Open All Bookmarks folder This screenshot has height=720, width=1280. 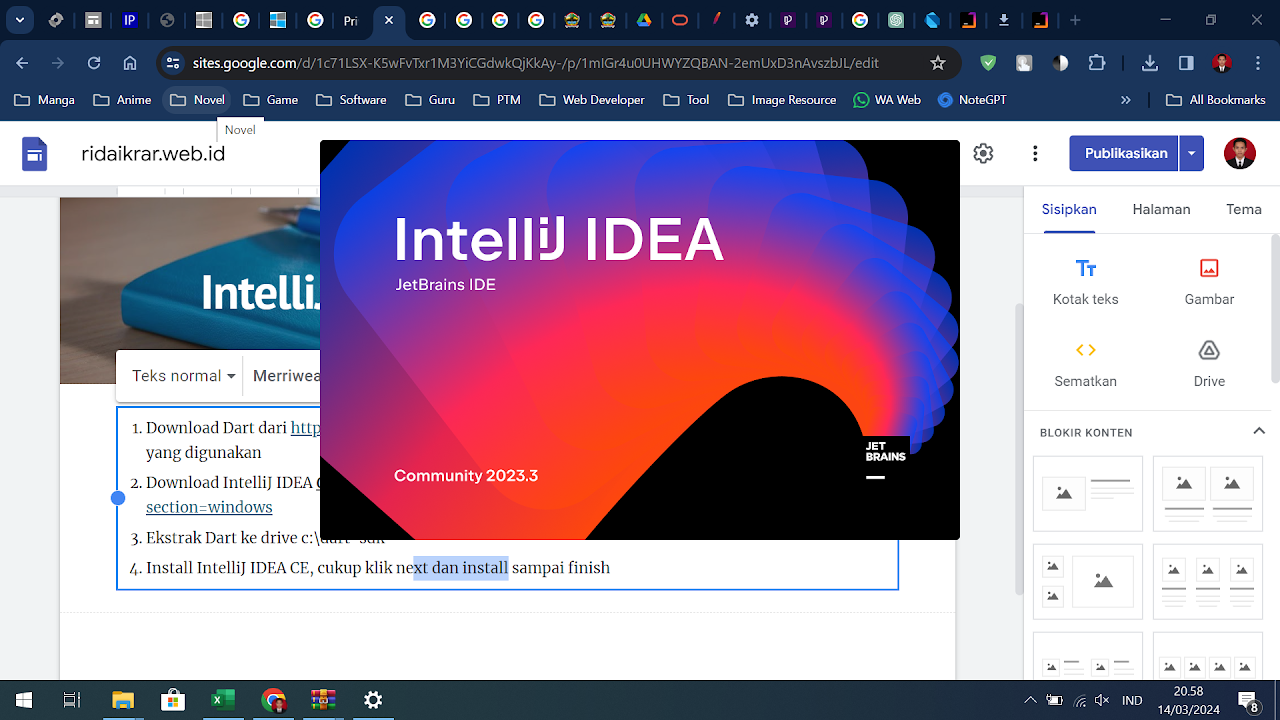(x=1216, y=100)
